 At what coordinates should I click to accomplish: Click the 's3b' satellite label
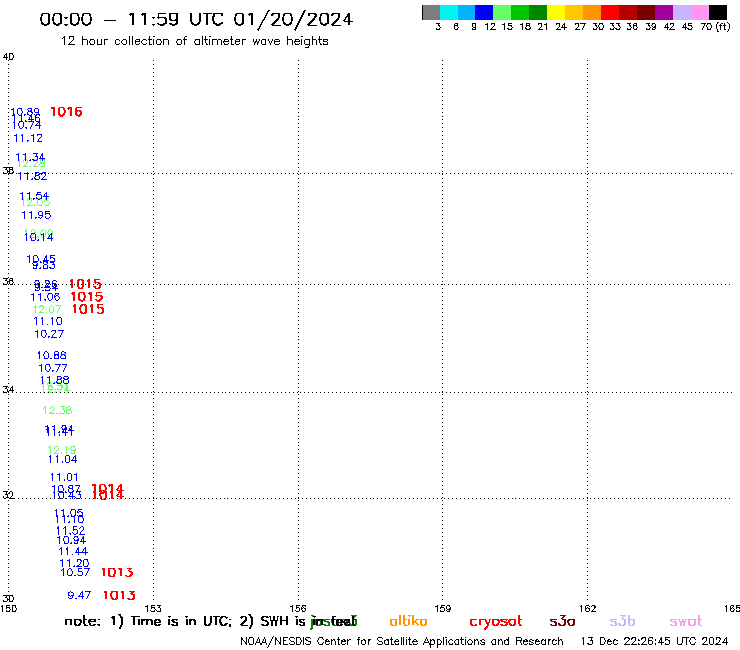coord(622,621)
